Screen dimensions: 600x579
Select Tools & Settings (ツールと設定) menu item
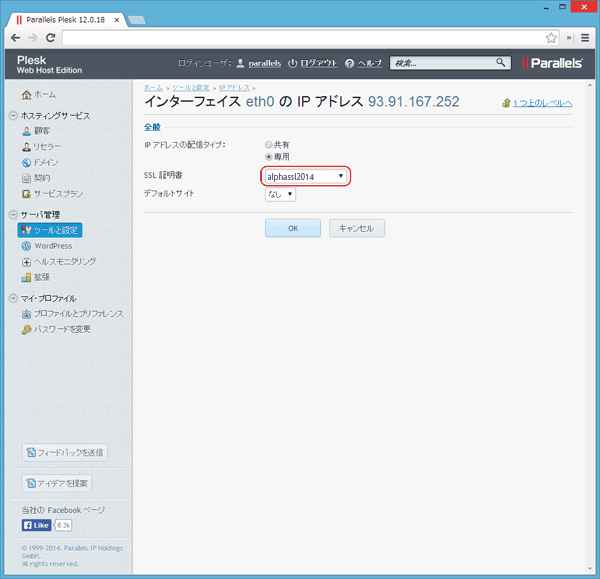click(50, 230)
